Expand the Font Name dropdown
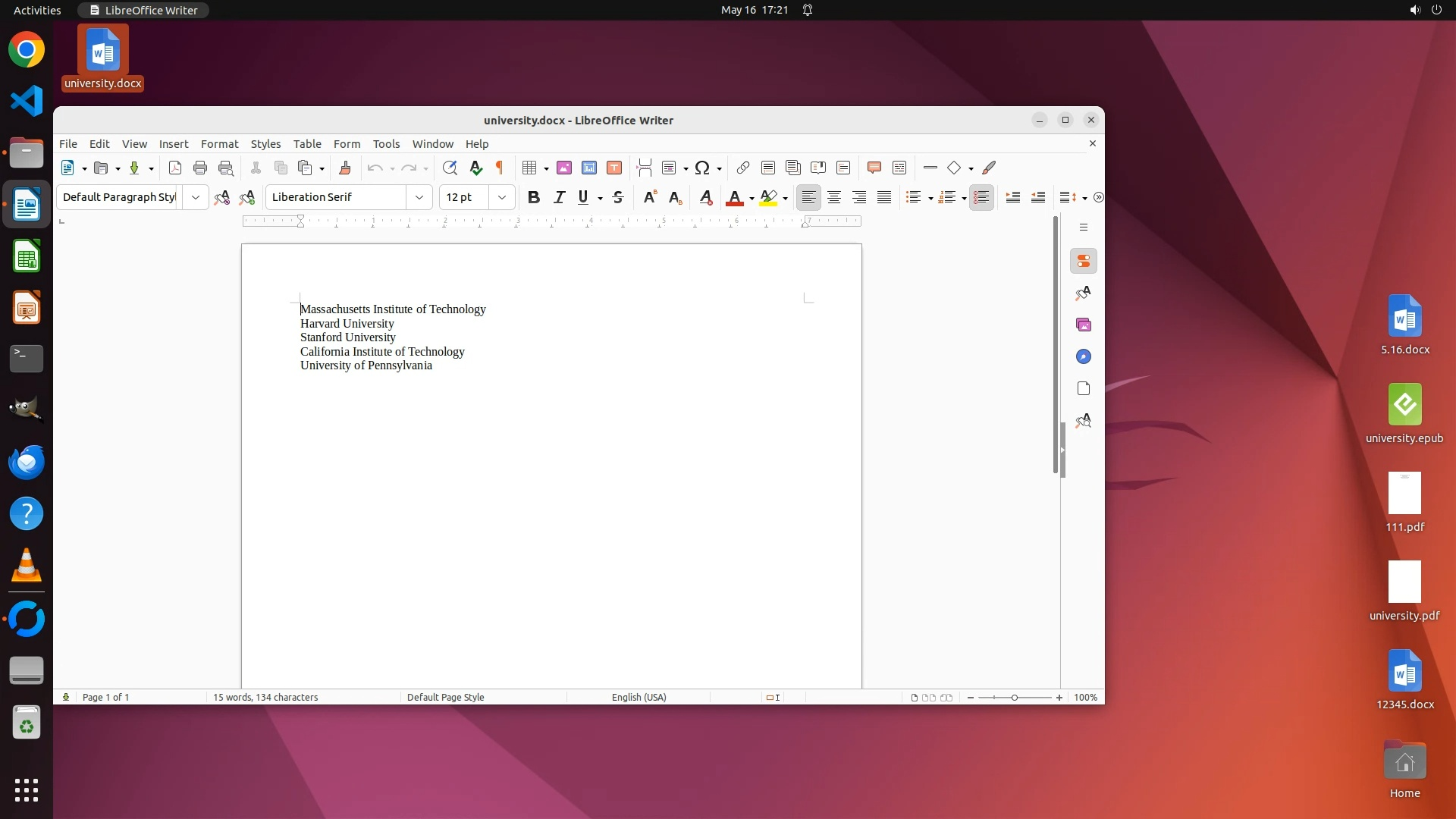Viewport: 1456px width, 819px height. point(419,198)
